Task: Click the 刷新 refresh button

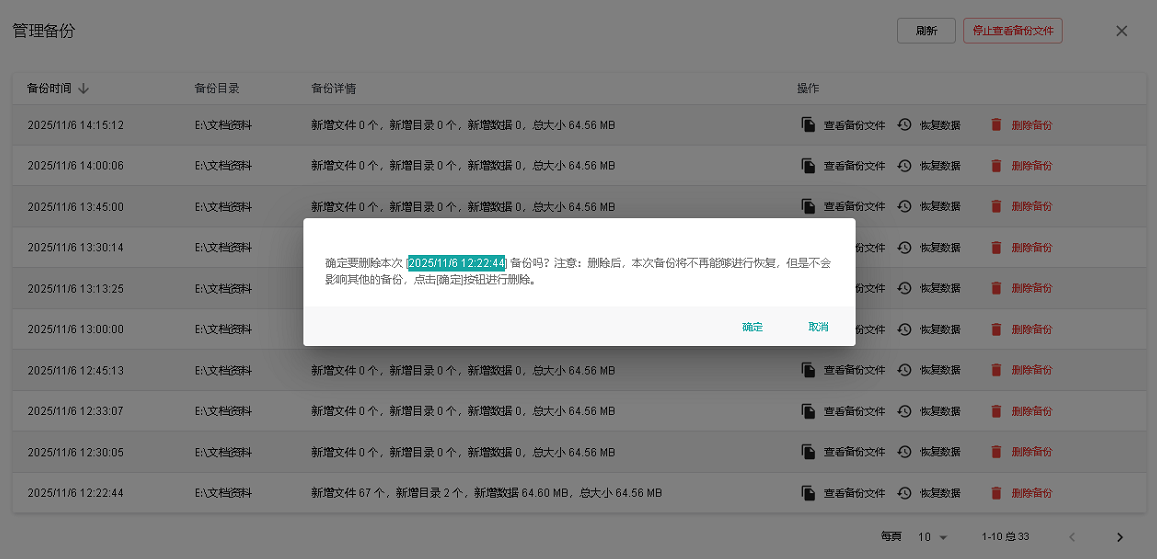Action: coord(926,31)
